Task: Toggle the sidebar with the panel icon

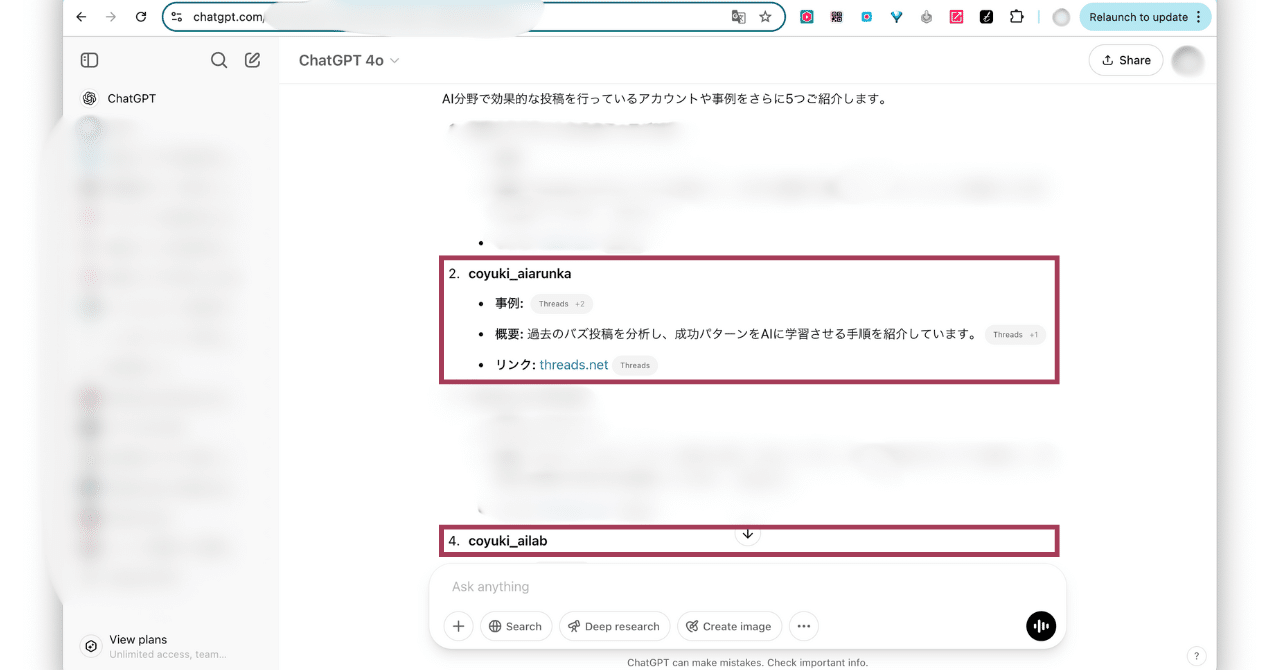Action: tap(89, 60)
